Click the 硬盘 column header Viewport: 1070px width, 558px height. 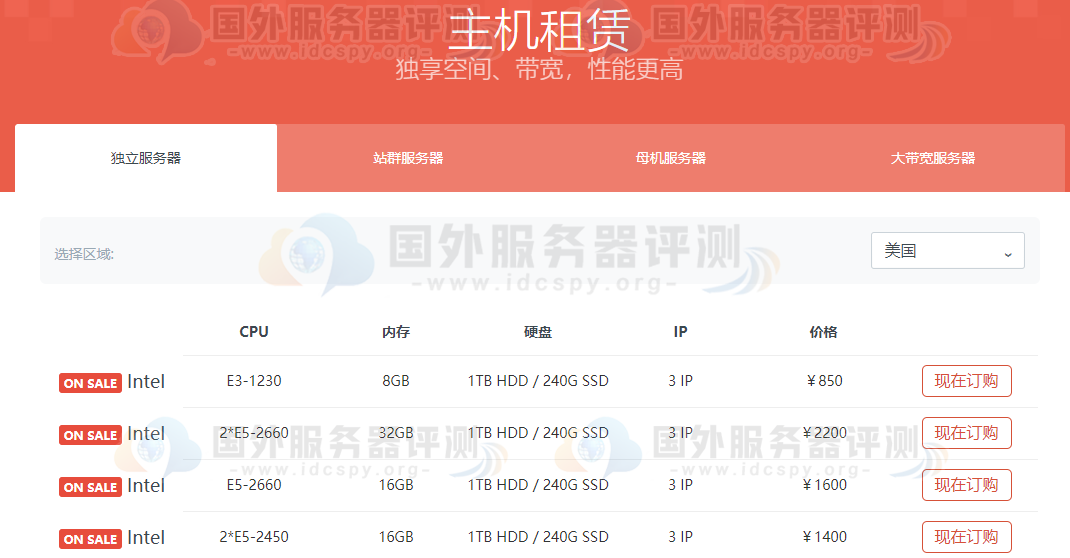[538, 332]
